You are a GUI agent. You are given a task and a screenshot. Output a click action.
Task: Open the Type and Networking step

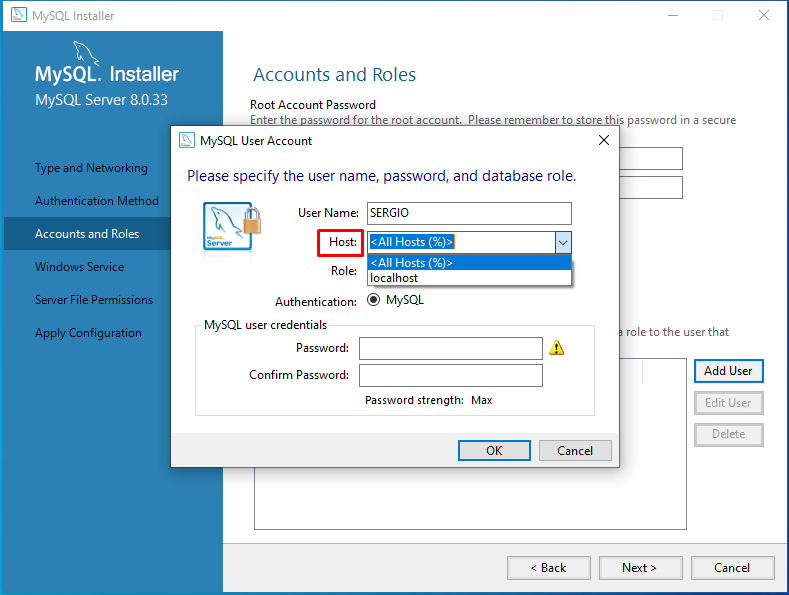pyautogui.click(x=91, y=168)
